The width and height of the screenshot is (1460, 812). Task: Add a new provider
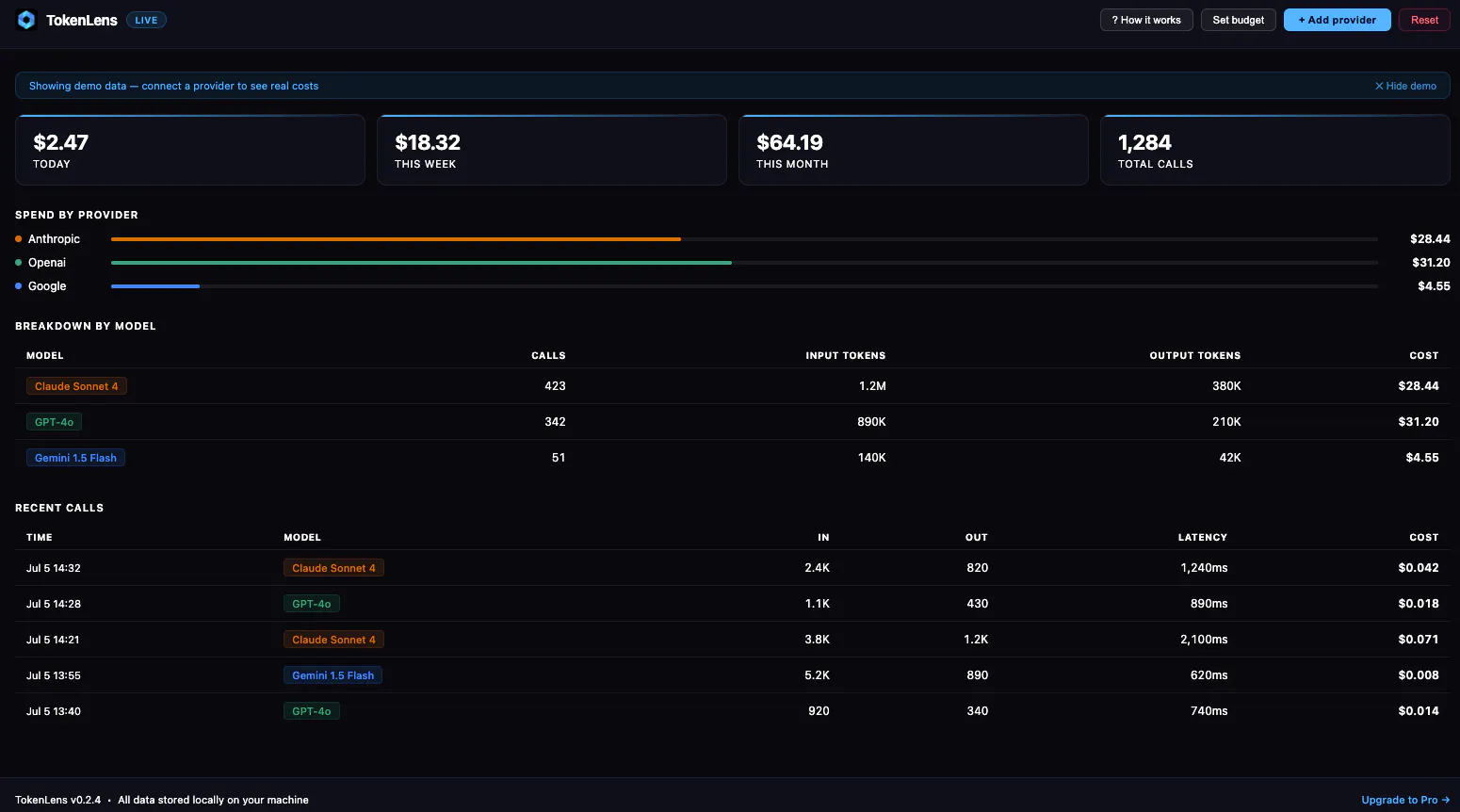tap(1338, 20)
